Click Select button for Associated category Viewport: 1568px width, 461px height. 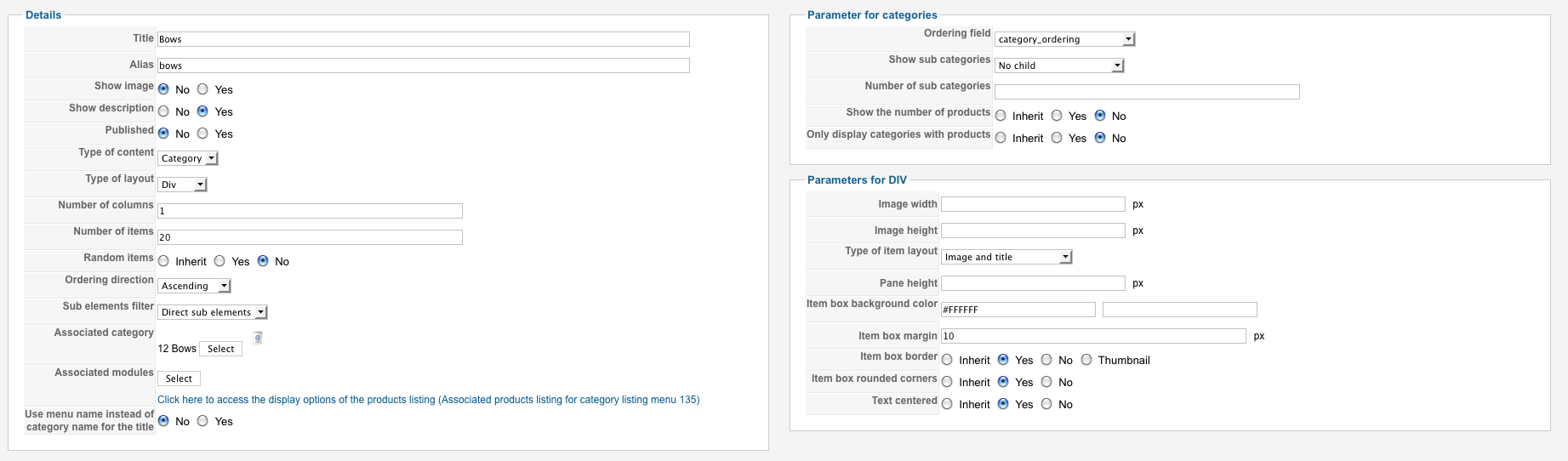coord(220,349)
